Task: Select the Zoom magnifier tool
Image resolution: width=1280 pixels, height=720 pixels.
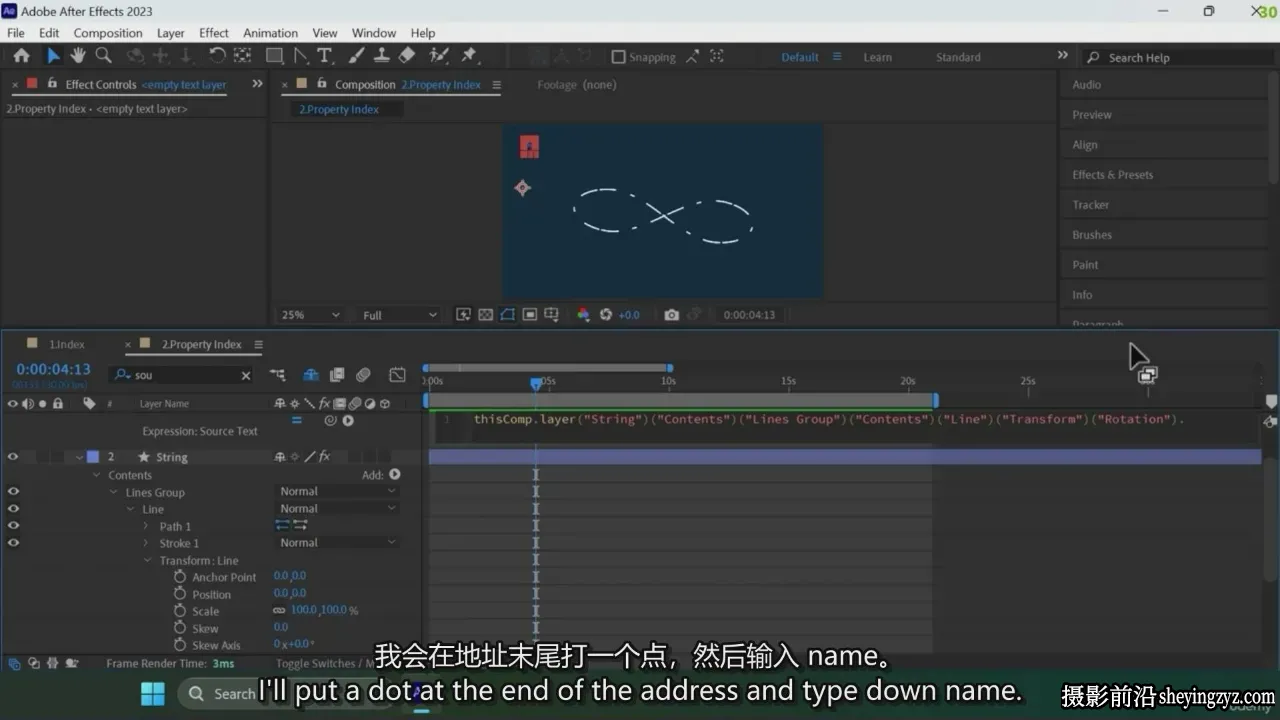Action: pyautogui.click(x=103, y=56)
